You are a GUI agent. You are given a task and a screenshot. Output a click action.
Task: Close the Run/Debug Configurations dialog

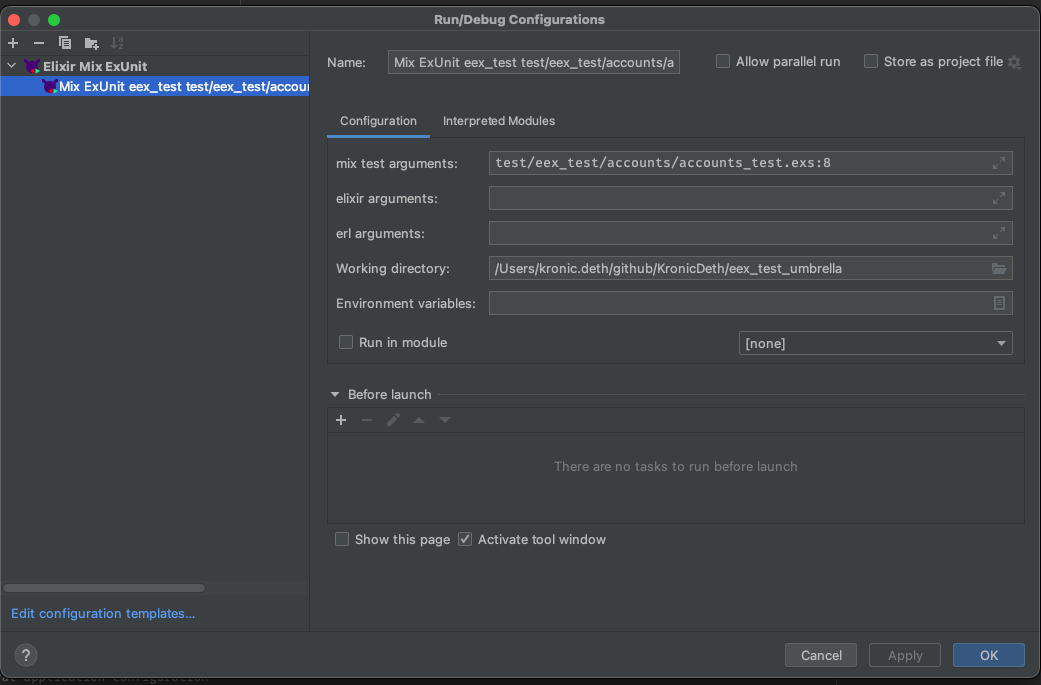(x=14, y=20)
